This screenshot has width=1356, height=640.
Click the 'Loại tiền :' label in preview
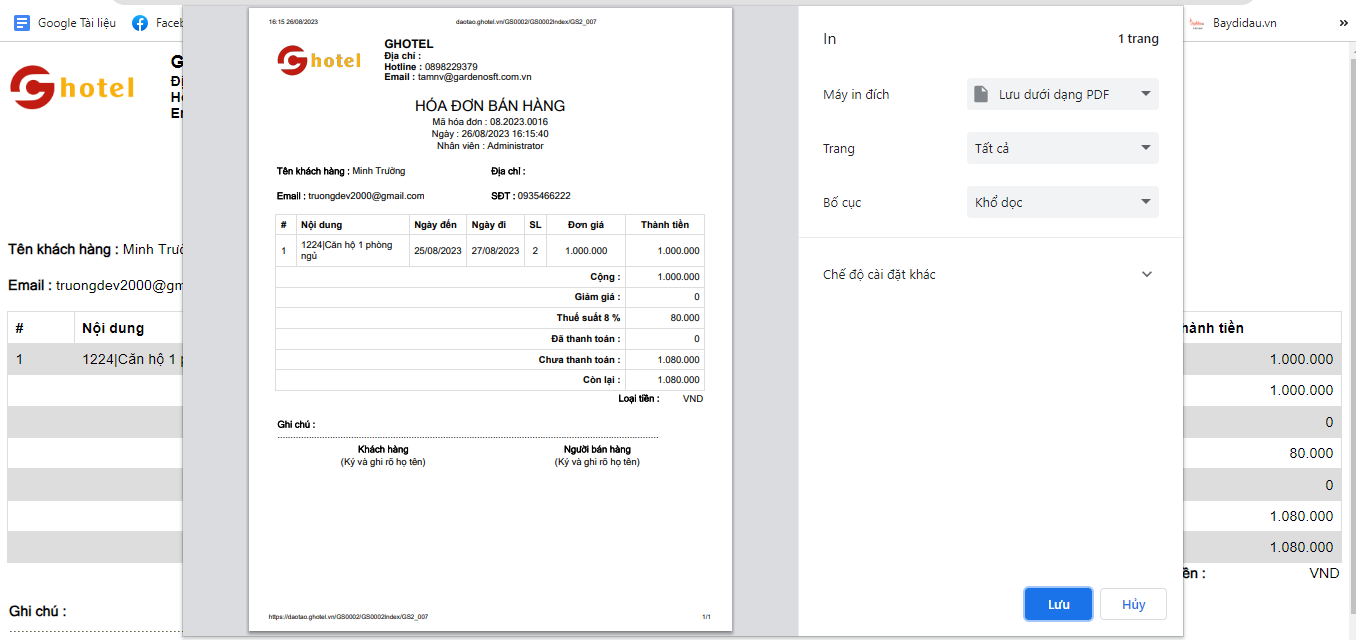pos(639,399)
